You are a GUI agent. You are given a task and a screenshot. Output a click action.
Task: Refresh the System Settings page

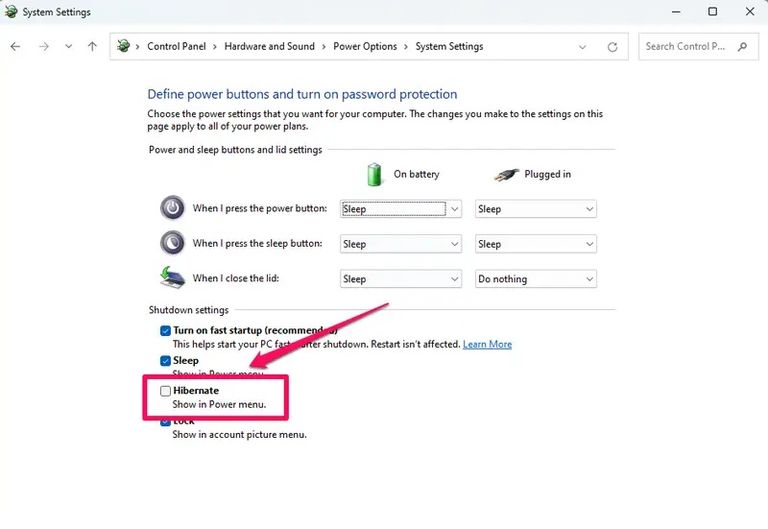pos(612,47)
